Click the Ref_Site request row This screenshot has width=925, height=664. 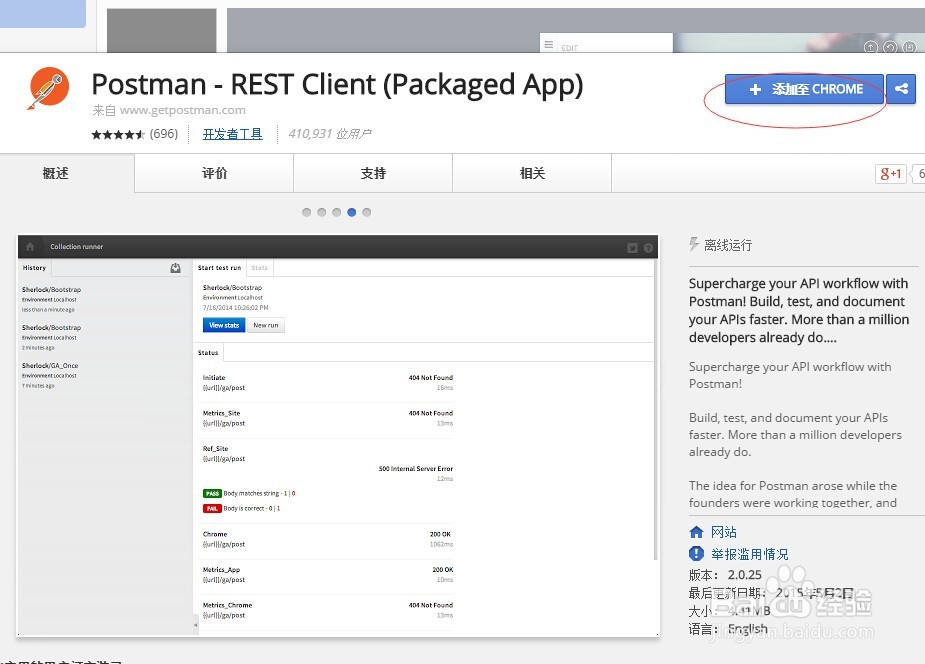point(327,463)
